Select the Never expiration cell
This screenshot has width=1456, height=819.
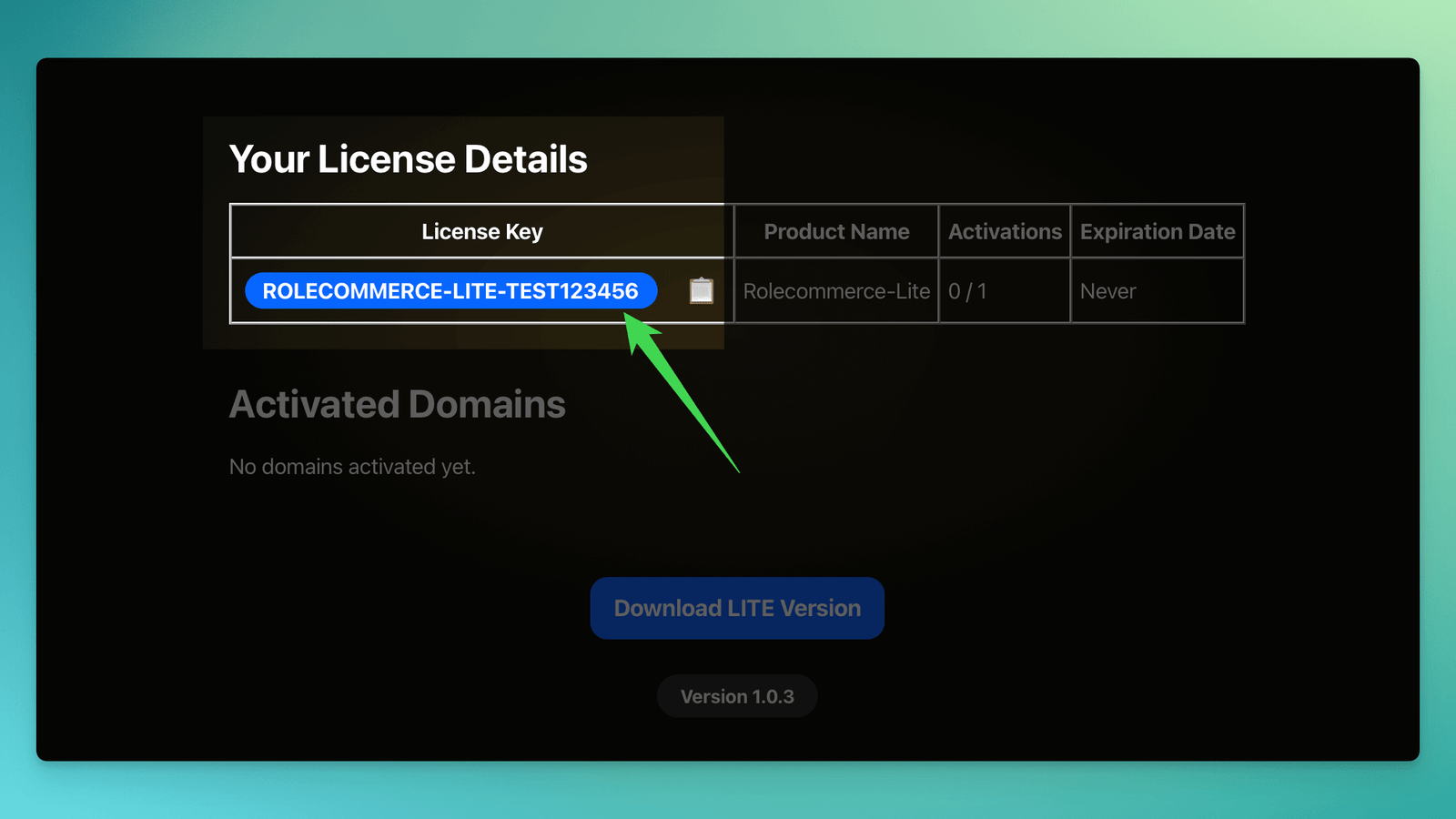1158,291
